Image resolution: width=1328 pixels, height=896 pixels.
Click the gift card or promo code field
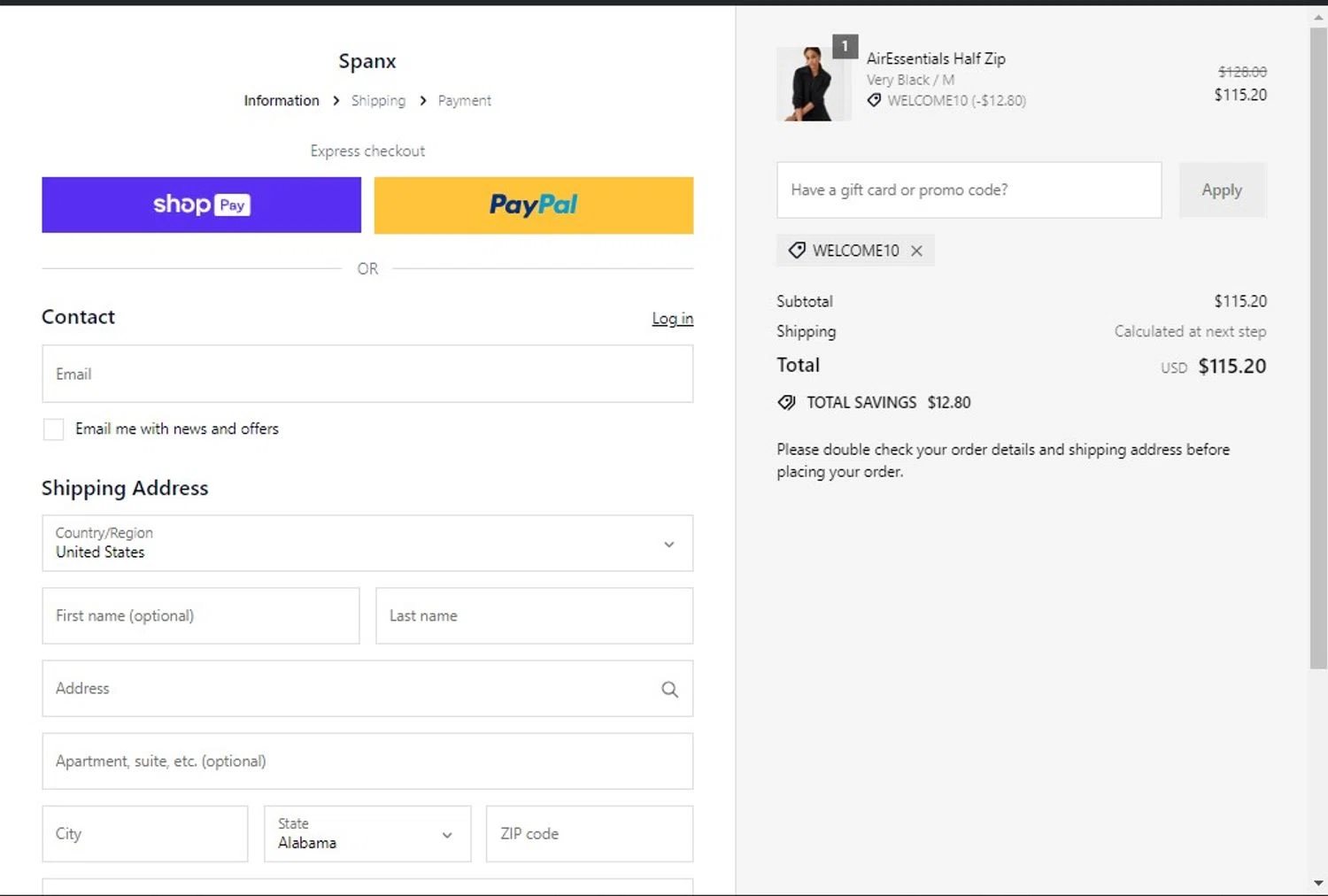tap(969, 189)
